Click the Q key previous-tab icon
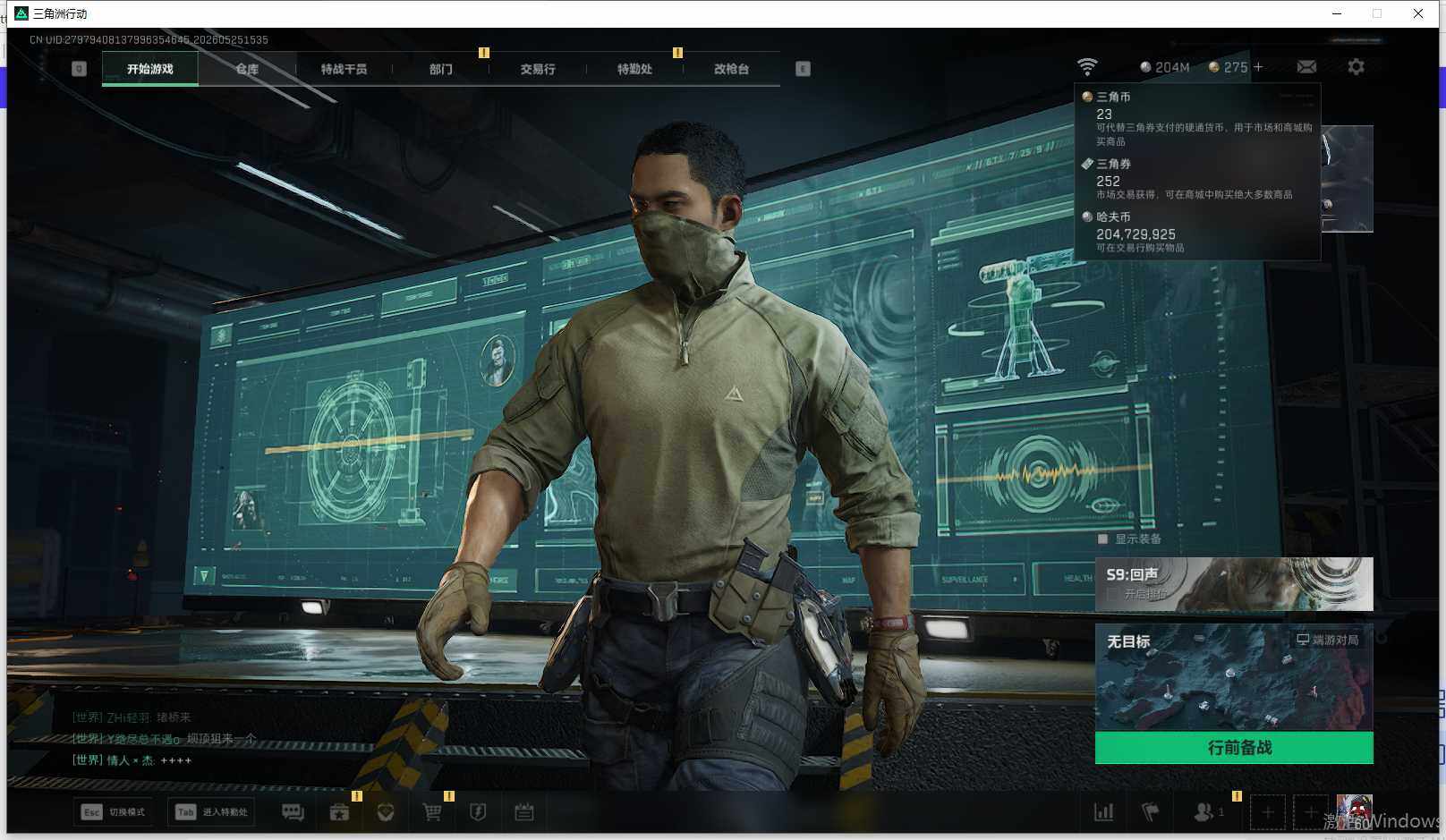 pyautogui.click(x=80, y=69)
